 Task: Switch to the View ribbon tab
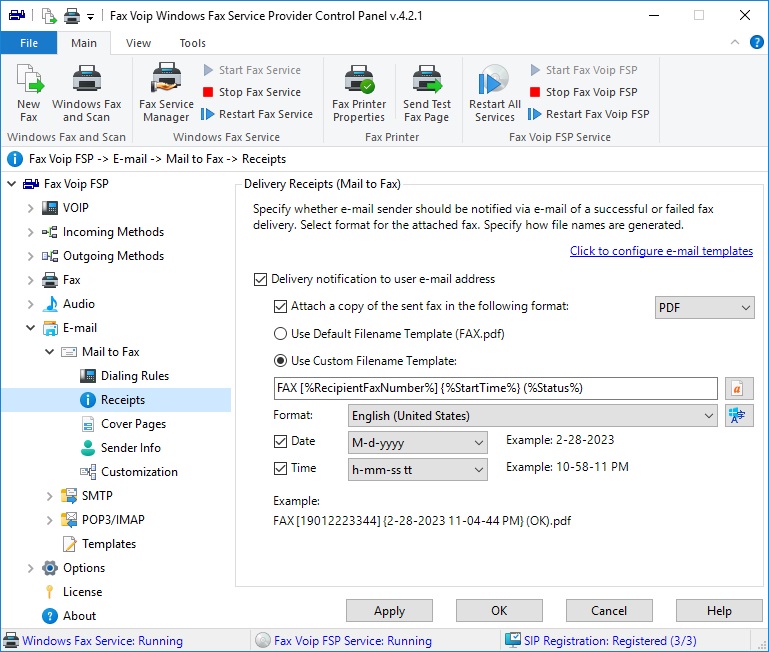[x=138, y=43]
